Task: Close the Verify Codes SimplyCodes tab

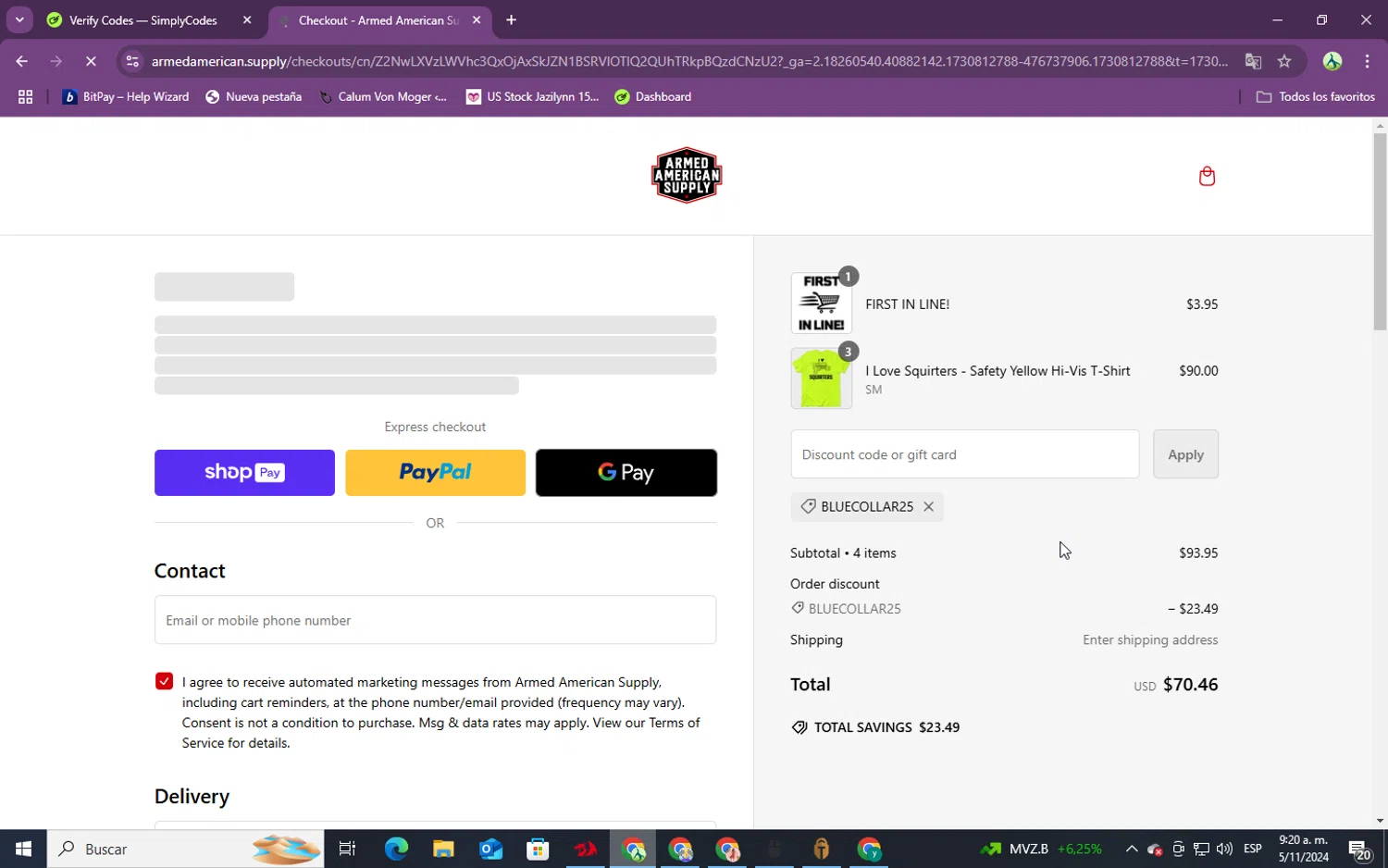Action: pyautogui.click(x=247, y=20)
